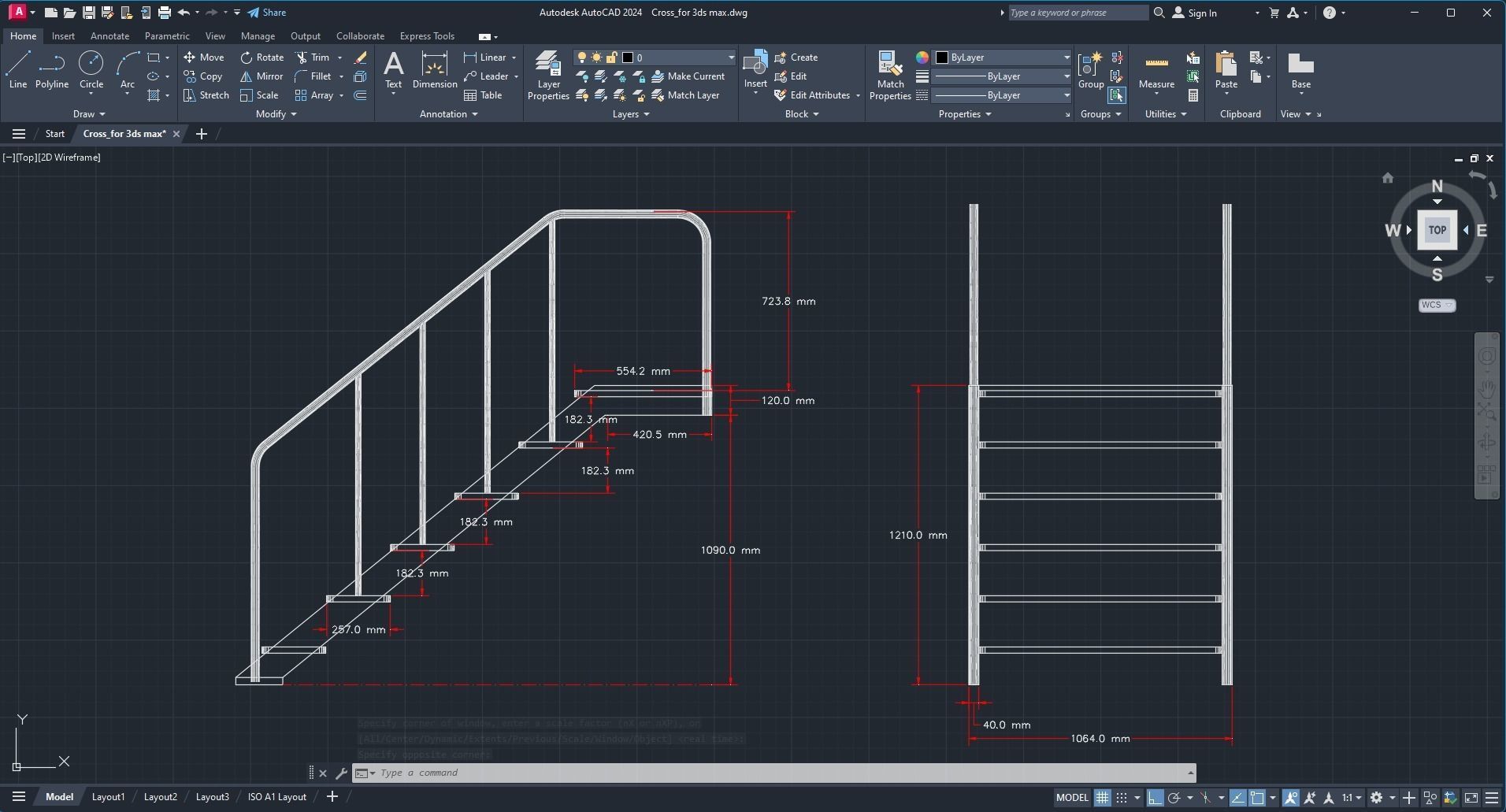The width and height of the screenshot is (1506, 812).
Task: Expand the Modify panel
Action: point(276,114)
